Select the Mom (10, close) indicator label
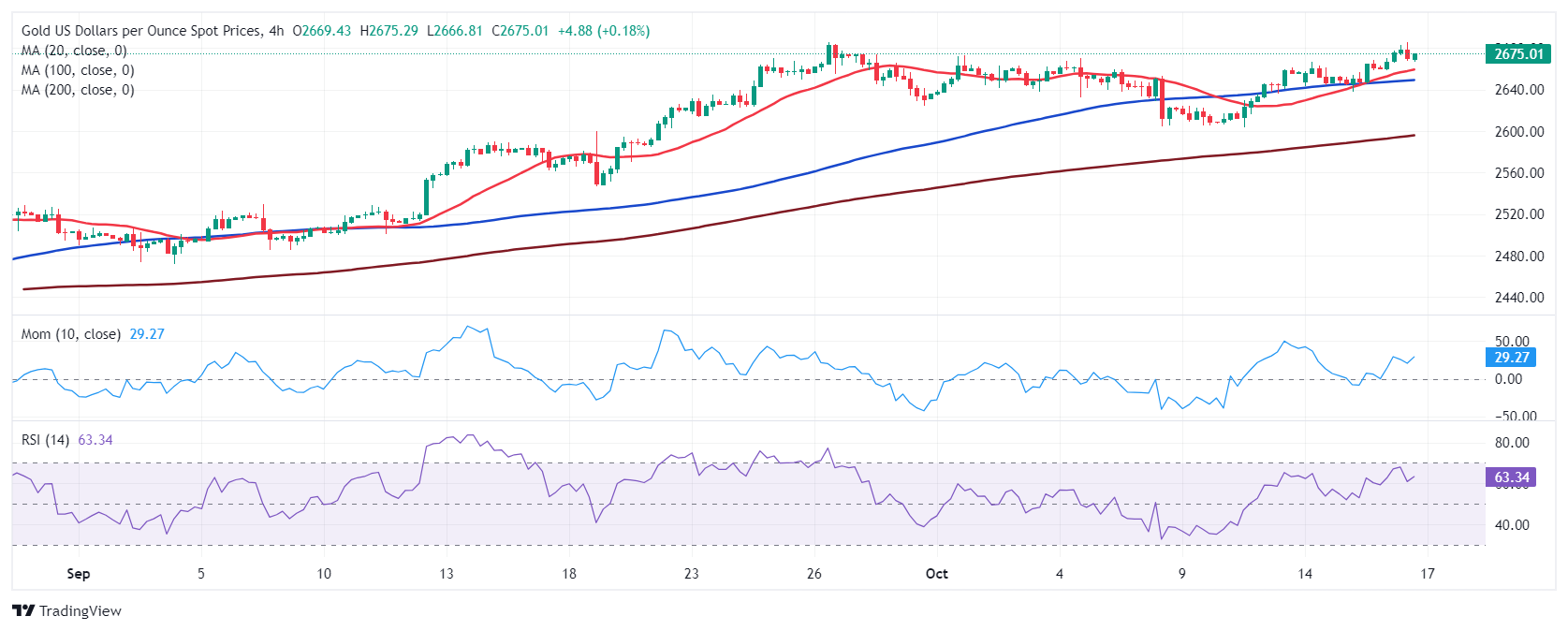 point(71,334)
